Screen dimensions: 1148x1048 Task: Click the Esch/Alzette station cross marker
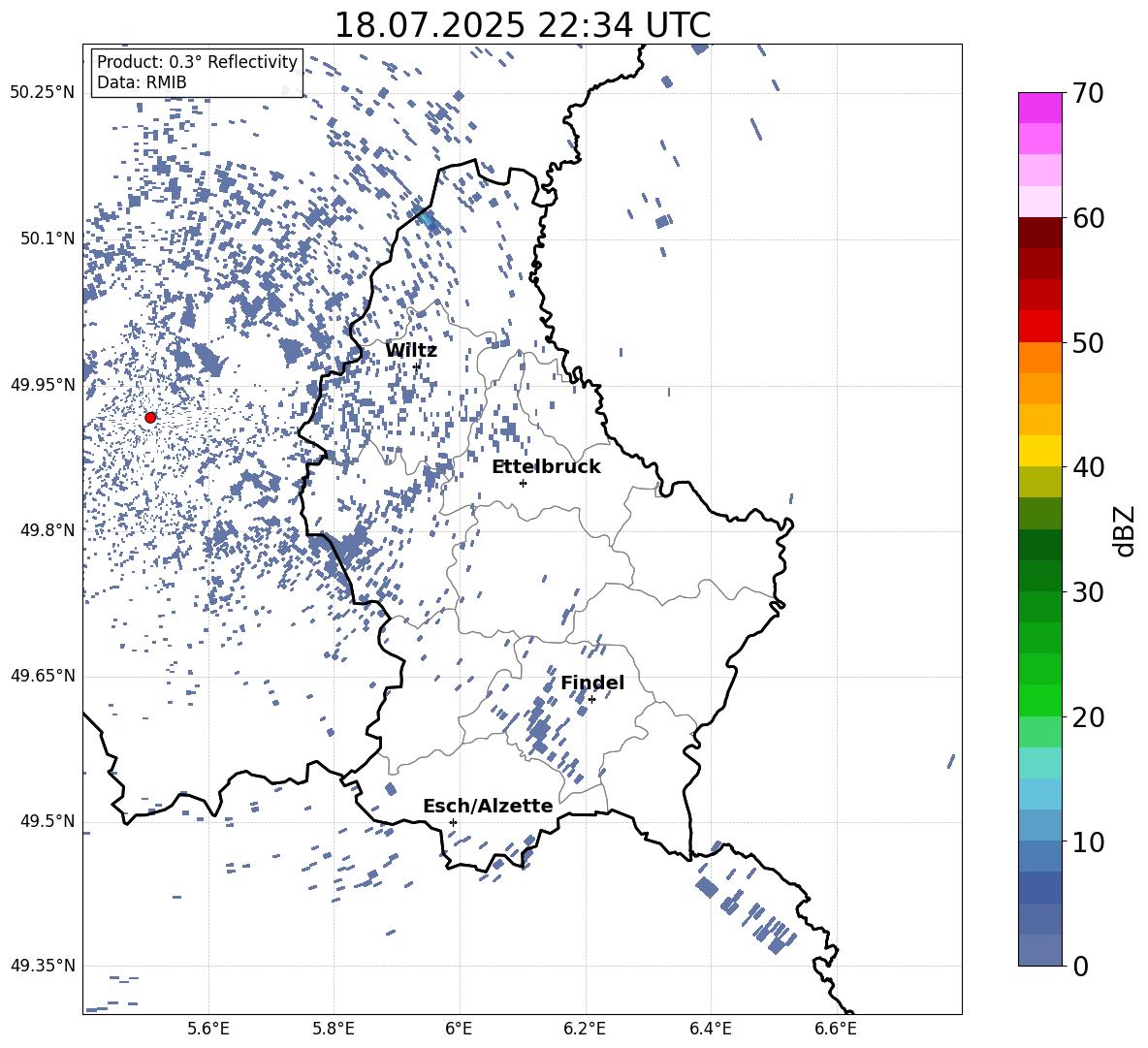453,822
